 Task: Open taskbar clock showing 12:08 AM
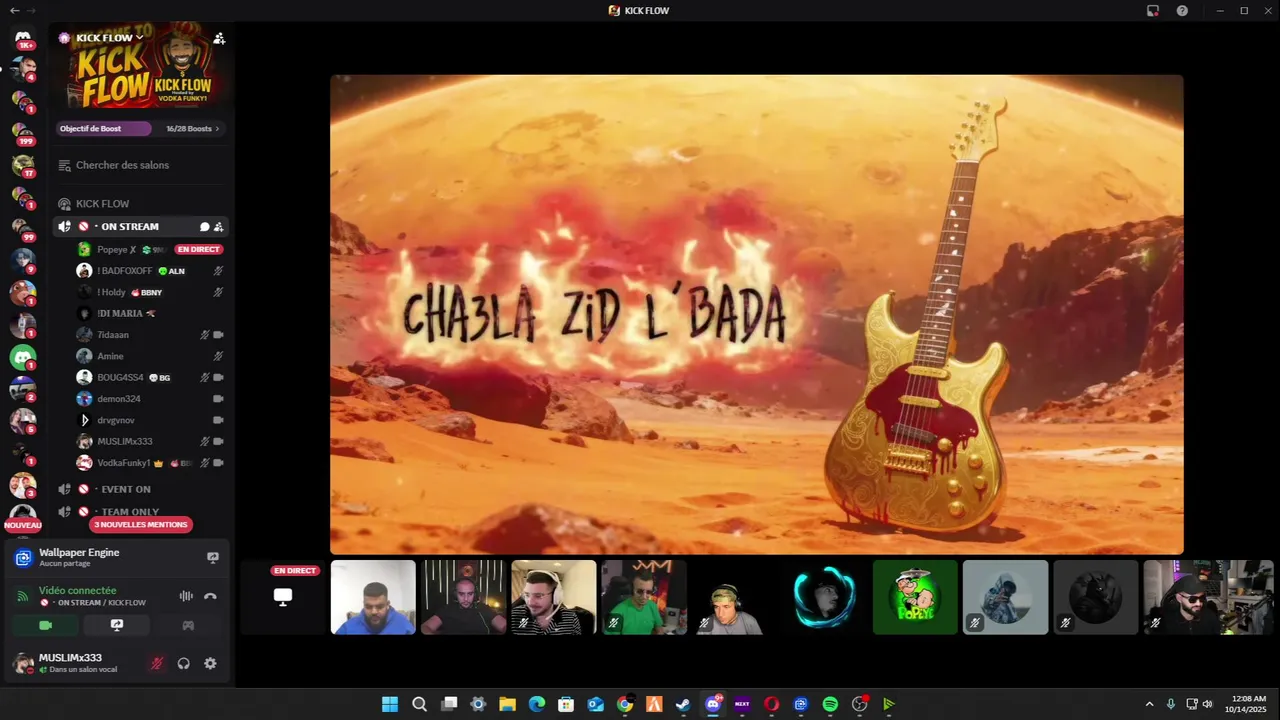(x=1245, y=704)
